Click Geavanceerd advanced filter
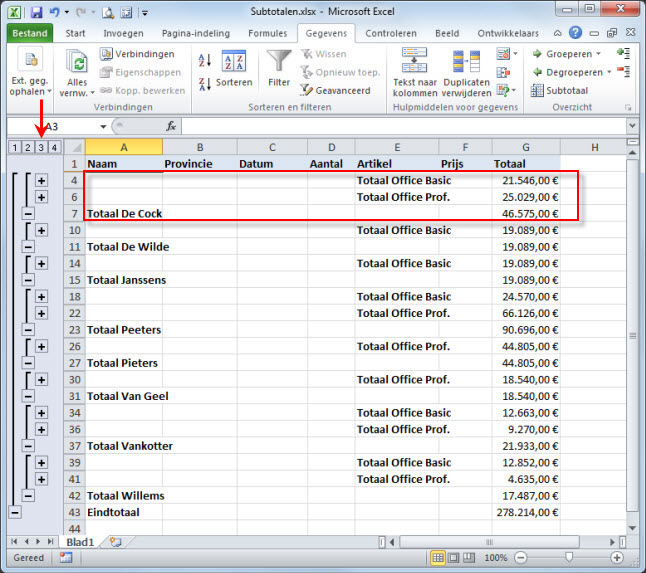The image size is (646, 573). tap(335, 90)
